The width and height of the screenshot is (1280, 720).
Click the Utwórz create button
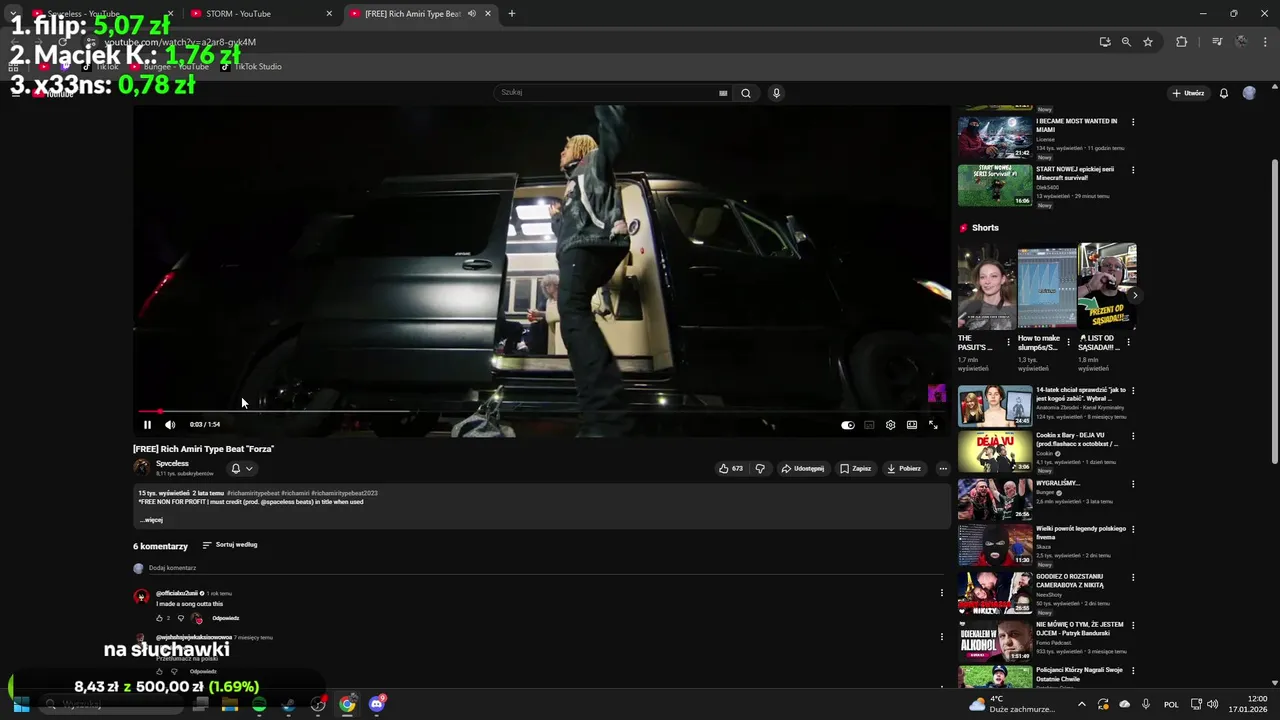[1188, 93]
